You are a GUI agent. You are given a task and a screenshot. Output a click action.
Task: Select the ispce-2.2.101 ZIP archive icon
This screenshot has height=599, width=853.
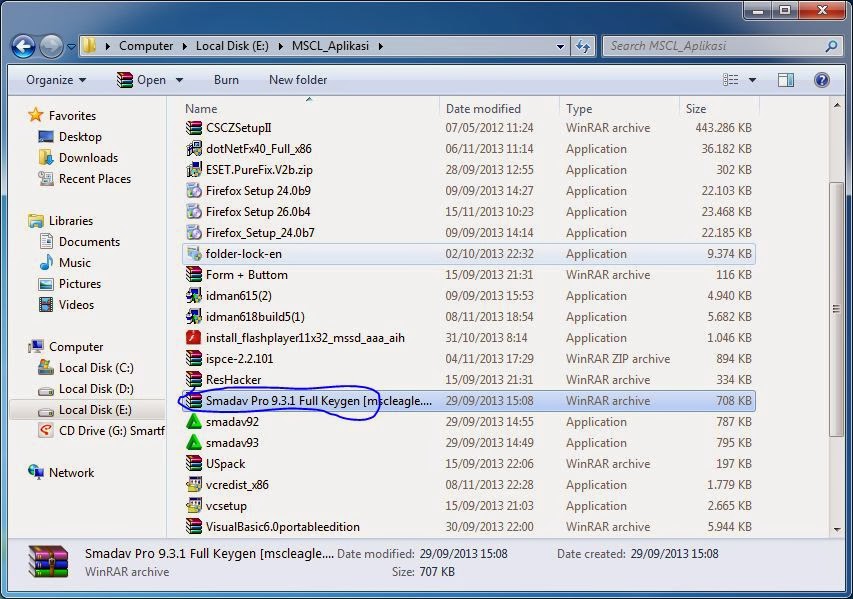coord(194,359)
